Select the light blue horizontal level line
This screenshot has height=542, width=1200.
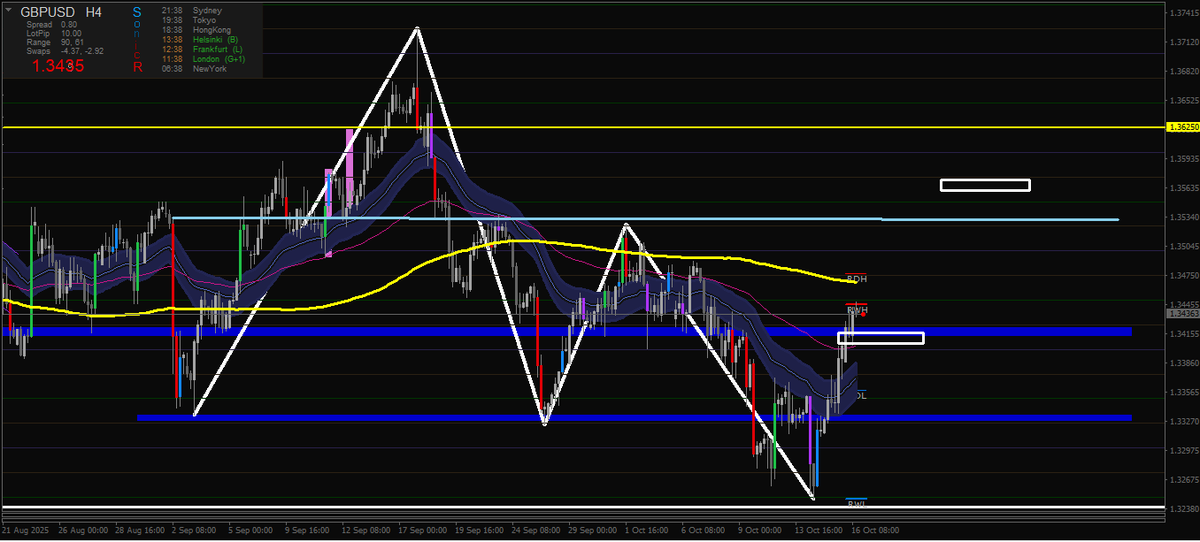pyautogui.click(x=645, y=218)
